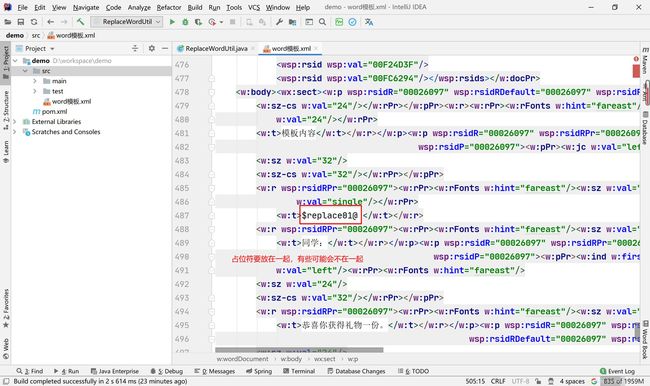The width and height of the screenshot is (650, 386).
Task: Open the run configuration dropdown ReplaceWordUtil
Action: pos(127,22)
